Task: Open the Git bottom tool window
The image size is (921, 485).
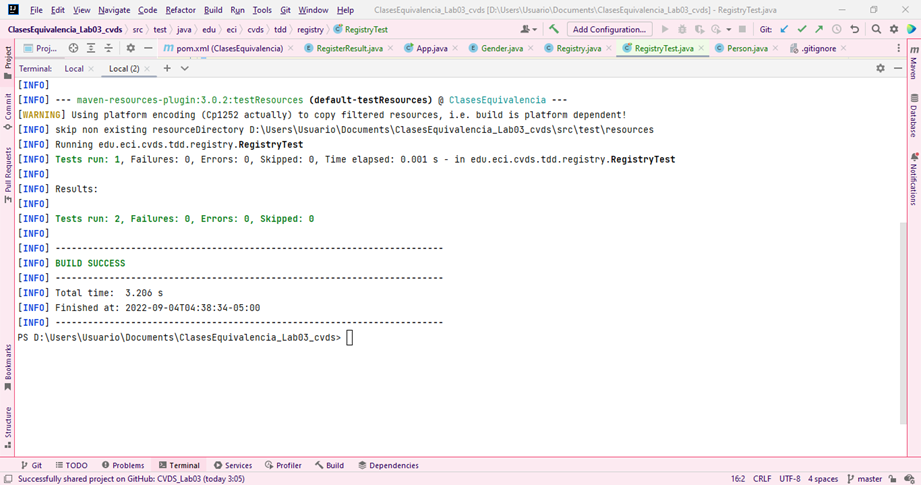Action: pos(31,465)
